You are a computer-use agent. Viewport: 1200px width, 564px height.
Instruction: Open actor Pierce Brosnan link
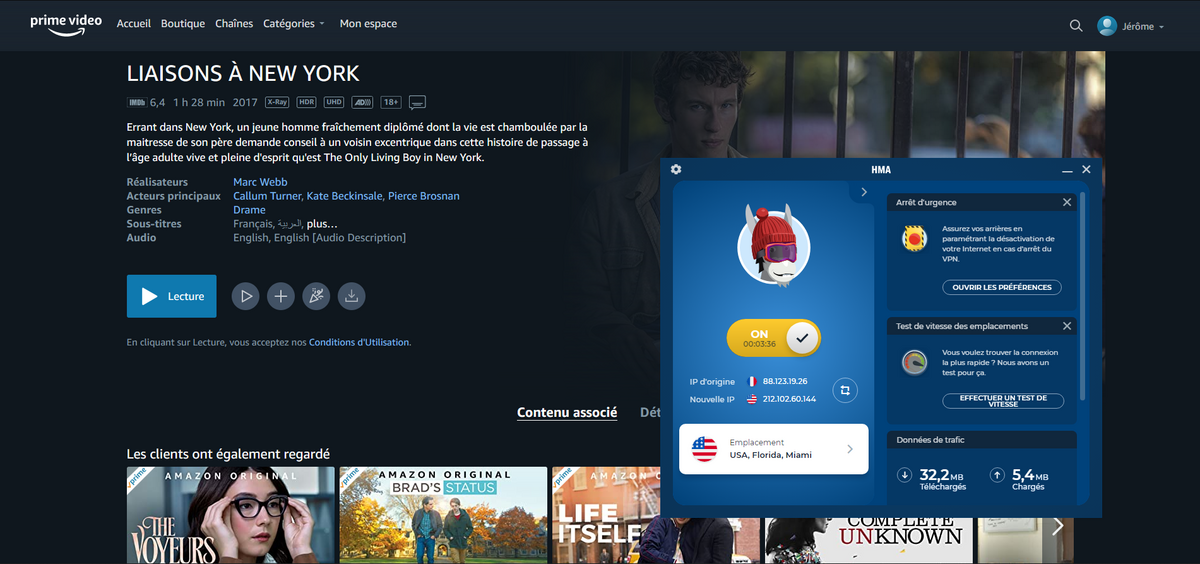pos(424,196)
